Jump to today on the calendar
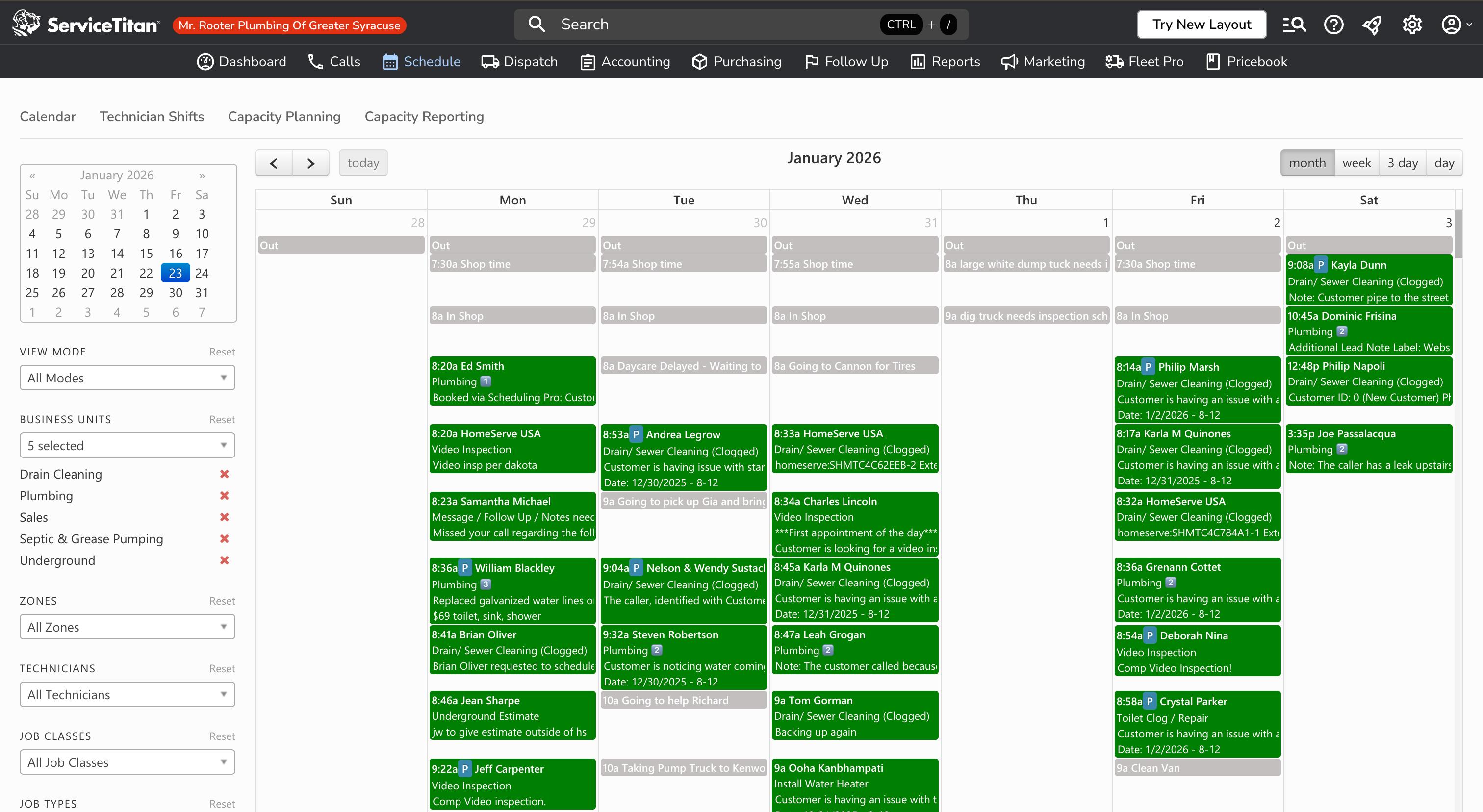 click(x=363, y=162)
